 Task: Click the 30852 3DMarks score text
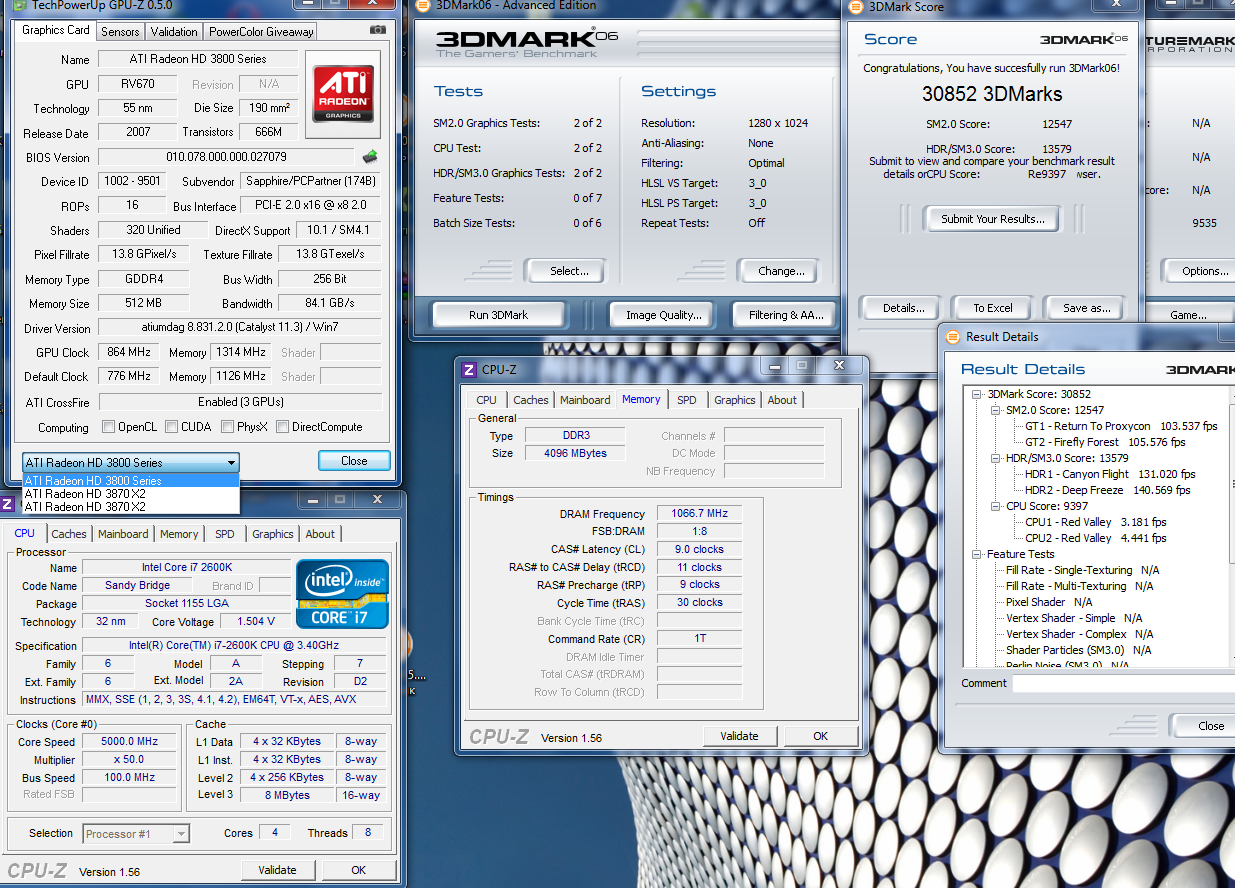pyautogui.click(x=992, y=95)
